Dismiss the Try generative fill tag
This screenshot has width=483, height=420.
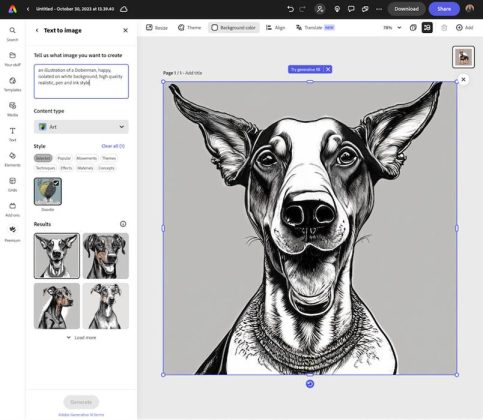328,69
